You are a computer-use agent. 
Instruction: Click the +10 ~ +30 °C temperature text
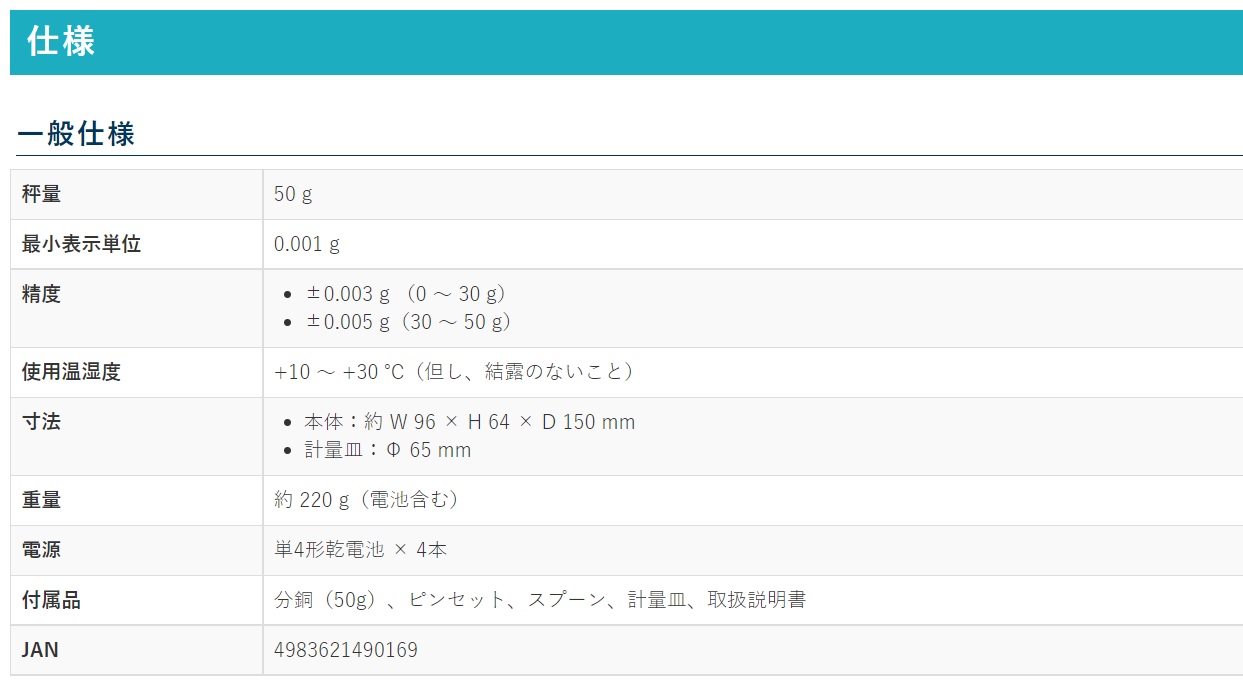tap(454, 372)
